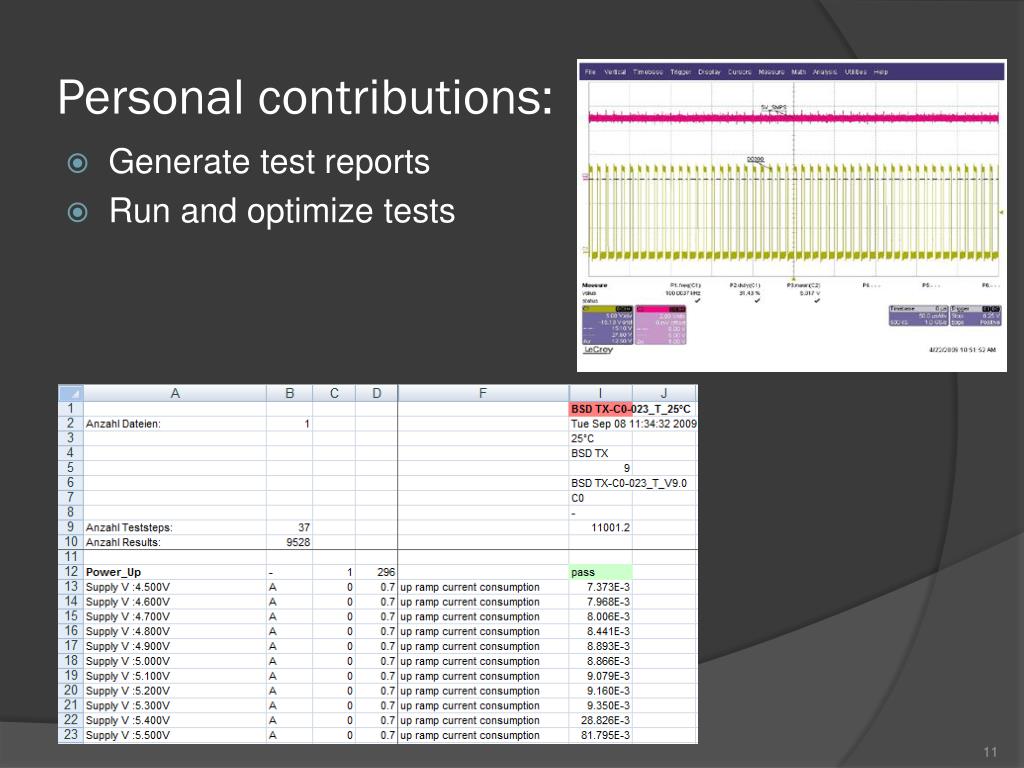1024x768 pixels.
Task: Open the Measure menu in menu bar
Action: [x=771, y=72]
